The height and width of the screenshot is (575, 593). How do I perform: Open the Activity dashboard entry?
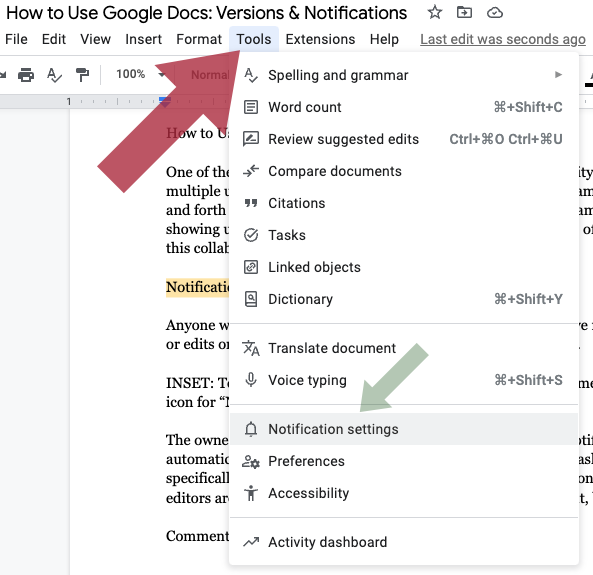pos(404,542)
